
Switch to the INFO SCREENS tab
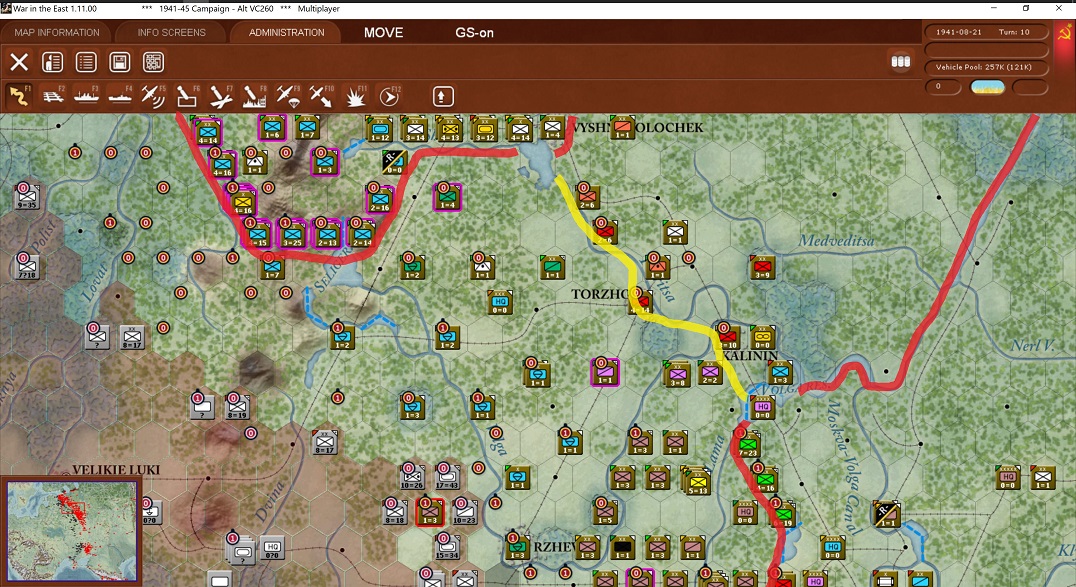(172, 32)
